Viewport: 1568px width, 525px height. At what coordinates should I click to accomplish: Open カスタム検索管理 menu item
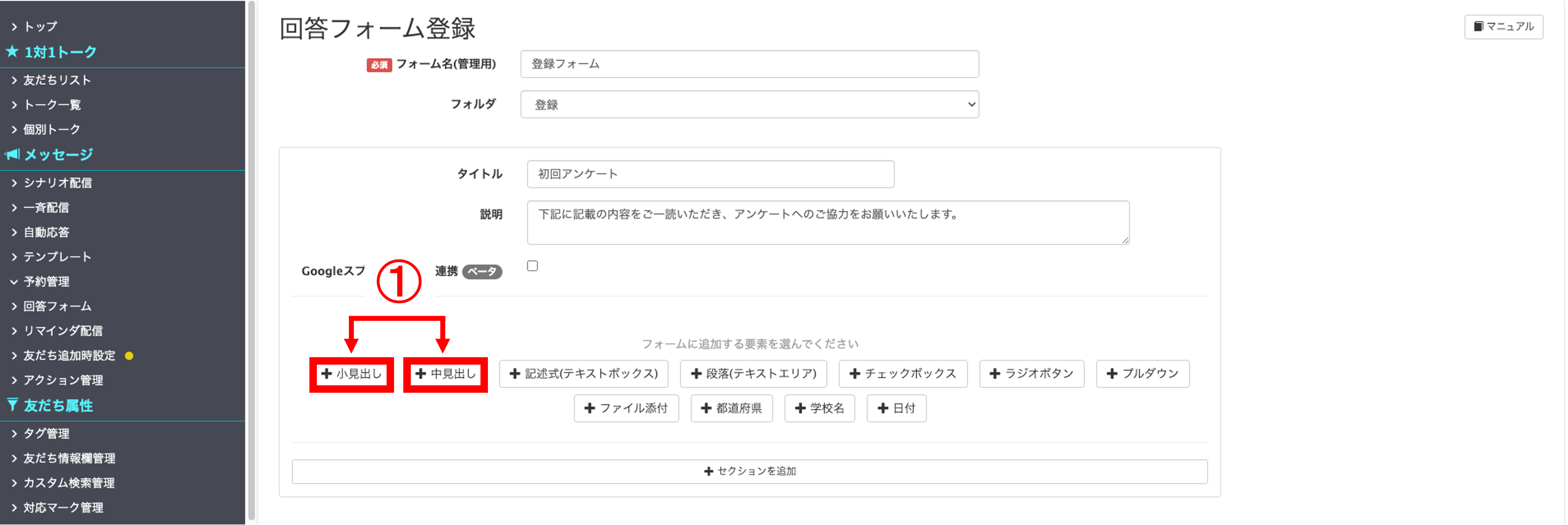[69, 483]
